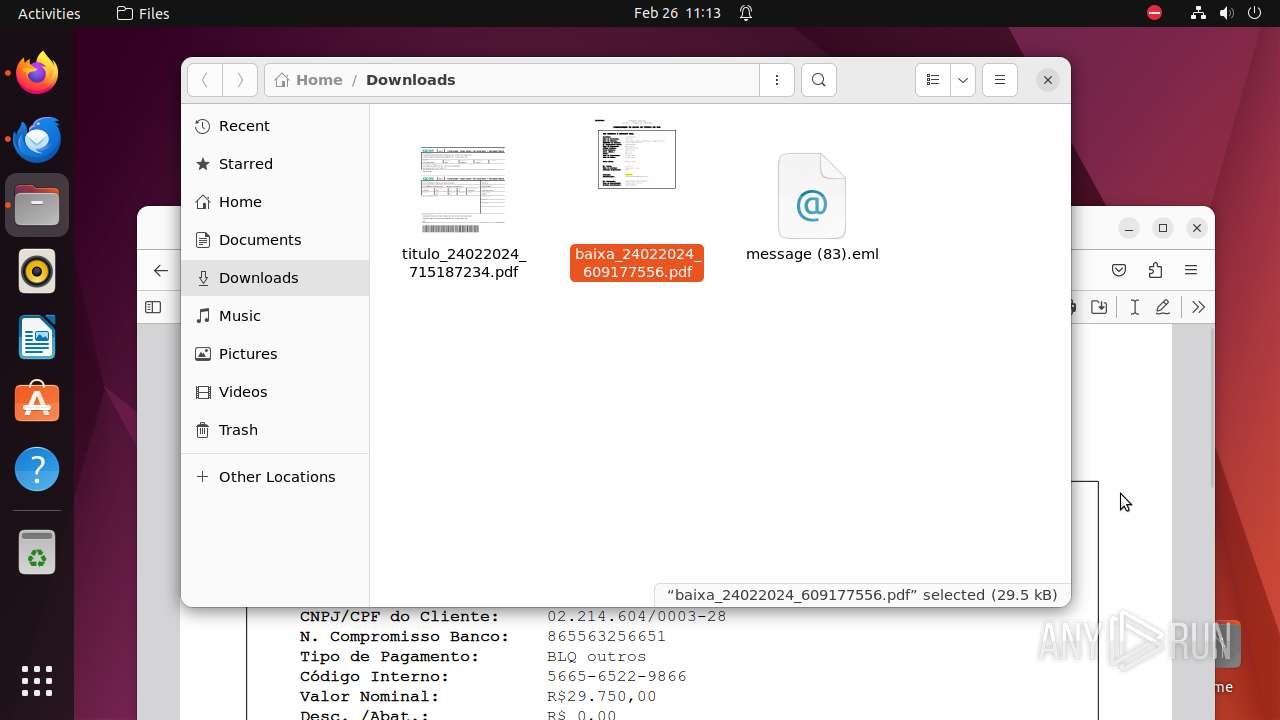Expand the view options dropdown arrow
The image size is (1280, 720).
(x=963, y=80)
